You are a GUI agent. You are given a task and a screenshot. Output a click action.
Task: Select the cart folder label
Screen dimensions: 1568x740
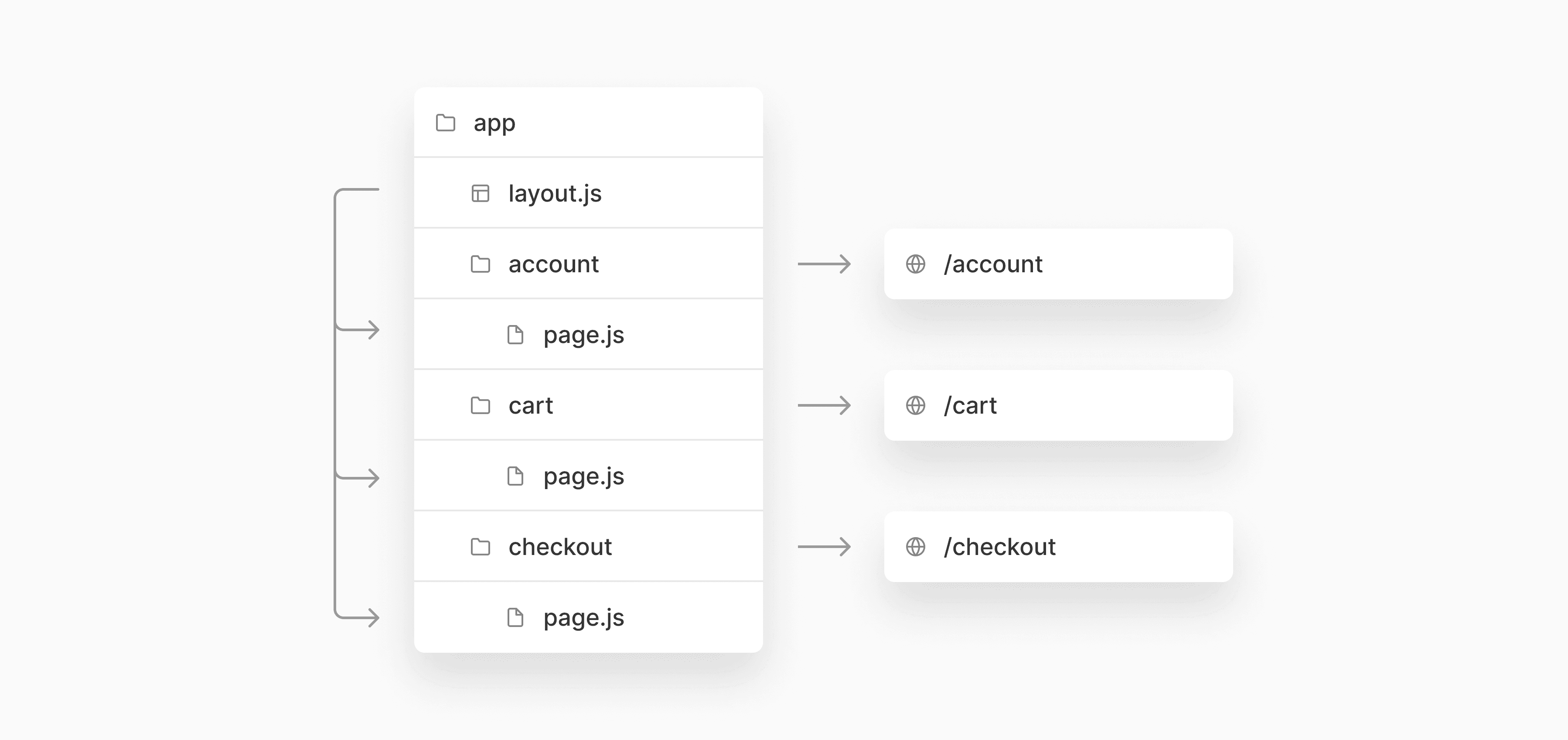point(531,406)
